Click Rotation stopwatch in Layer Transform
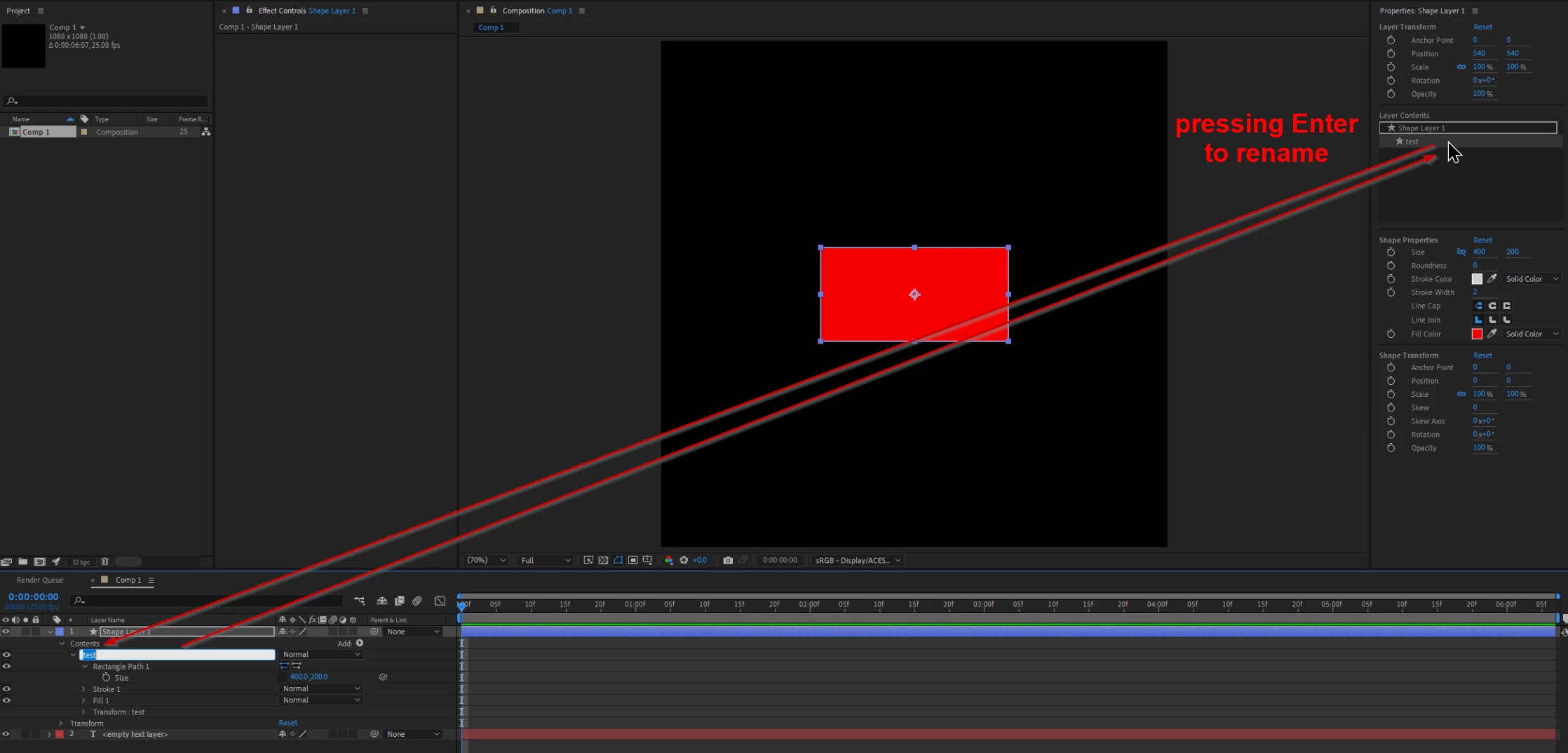Screen dimensions: 1568x753 (x=1391, y=81)
